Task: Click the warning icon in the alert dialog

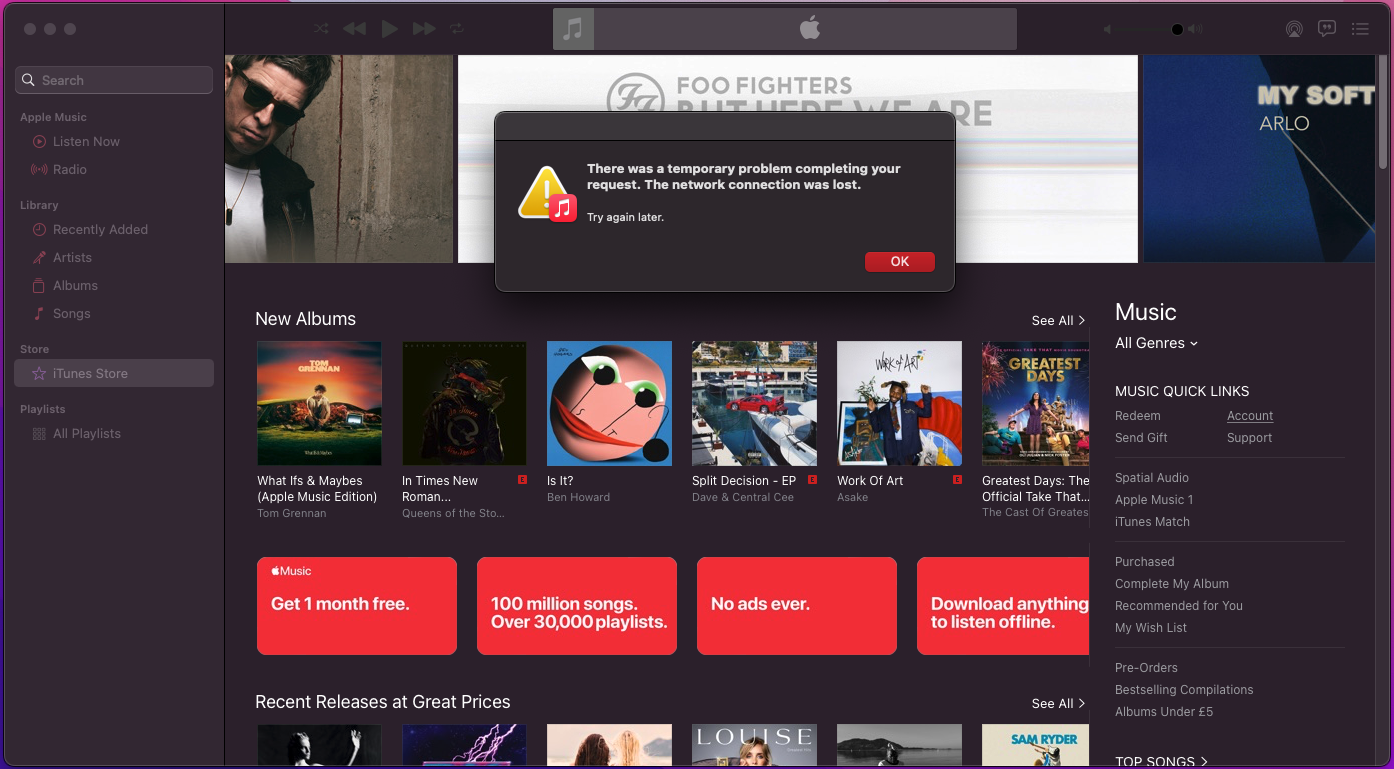Action: [546, 193]
